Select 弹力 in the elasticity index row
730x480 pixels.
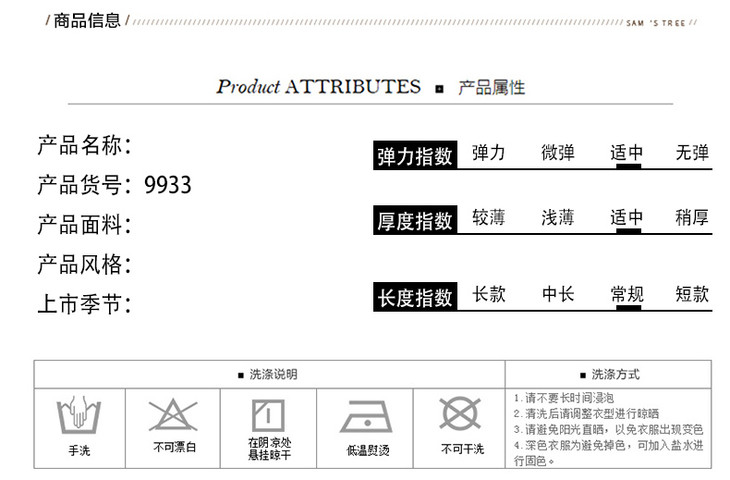point(488,153)
